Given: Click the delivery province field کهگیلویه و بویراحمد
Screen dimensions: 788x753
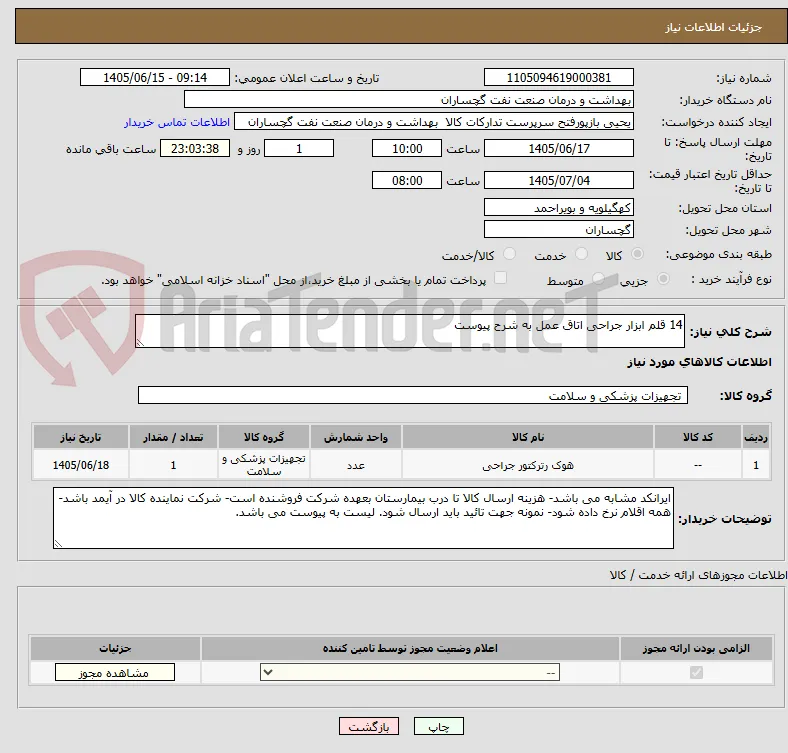Looking at the screenshot, I should point(559,207).
